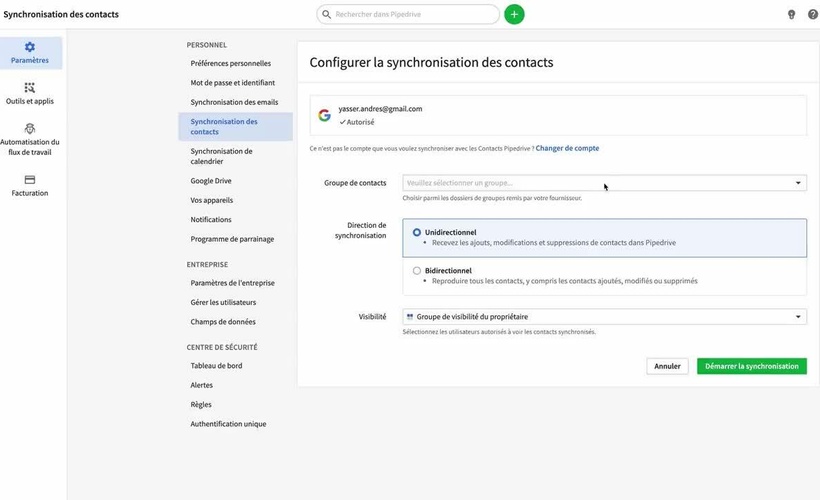The image size is (820, 500).
Task: Open Automatisation du flux de travail icon
Action: coord(30,129)
